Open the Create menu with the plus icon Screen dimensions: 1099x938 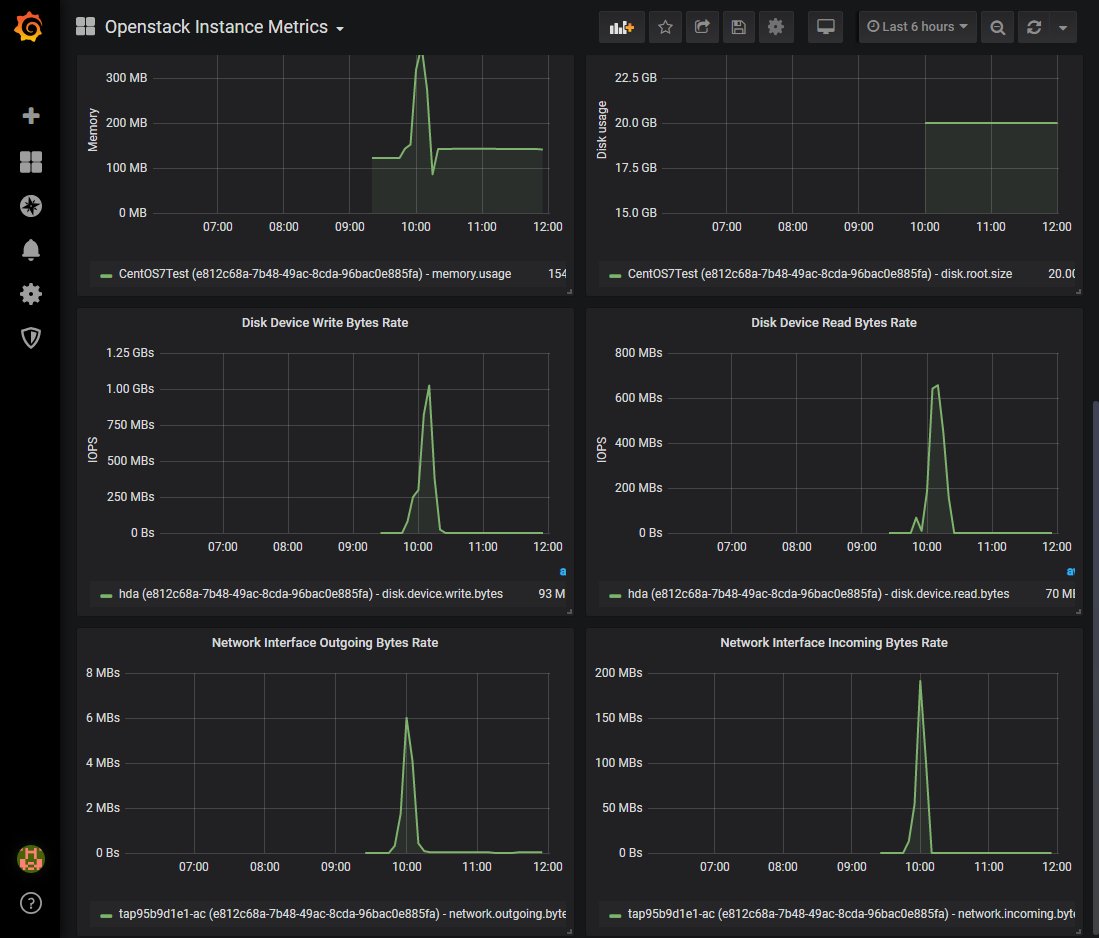(x=30, y=116)
